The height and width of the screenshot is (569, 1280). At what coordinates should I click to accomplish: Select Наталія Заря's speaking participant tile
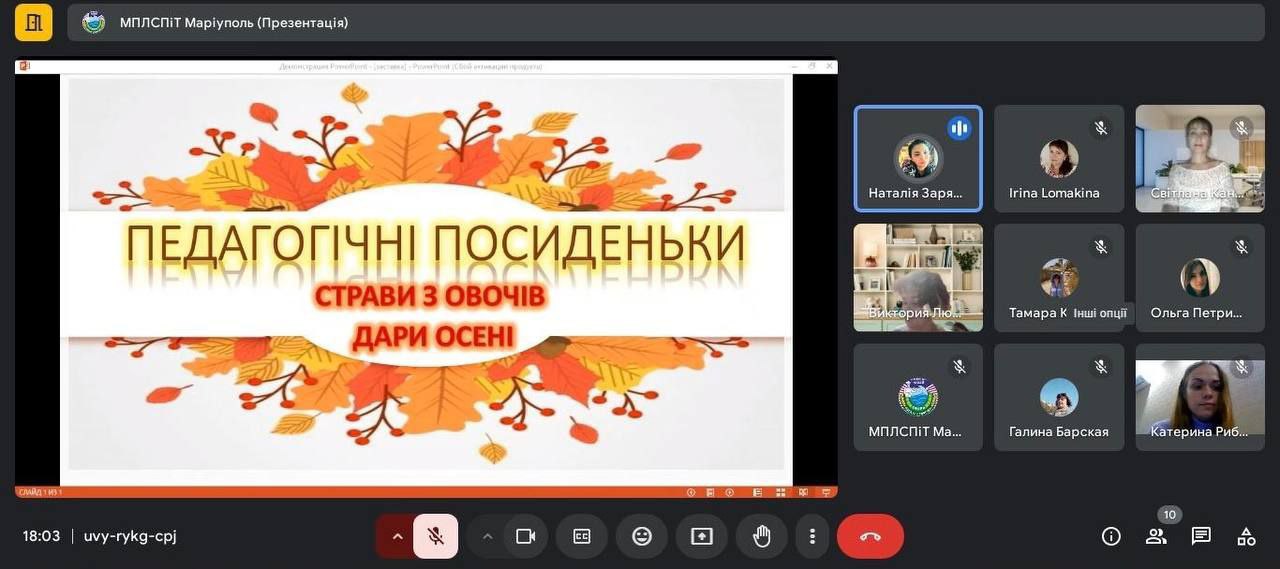click(918, 159)
